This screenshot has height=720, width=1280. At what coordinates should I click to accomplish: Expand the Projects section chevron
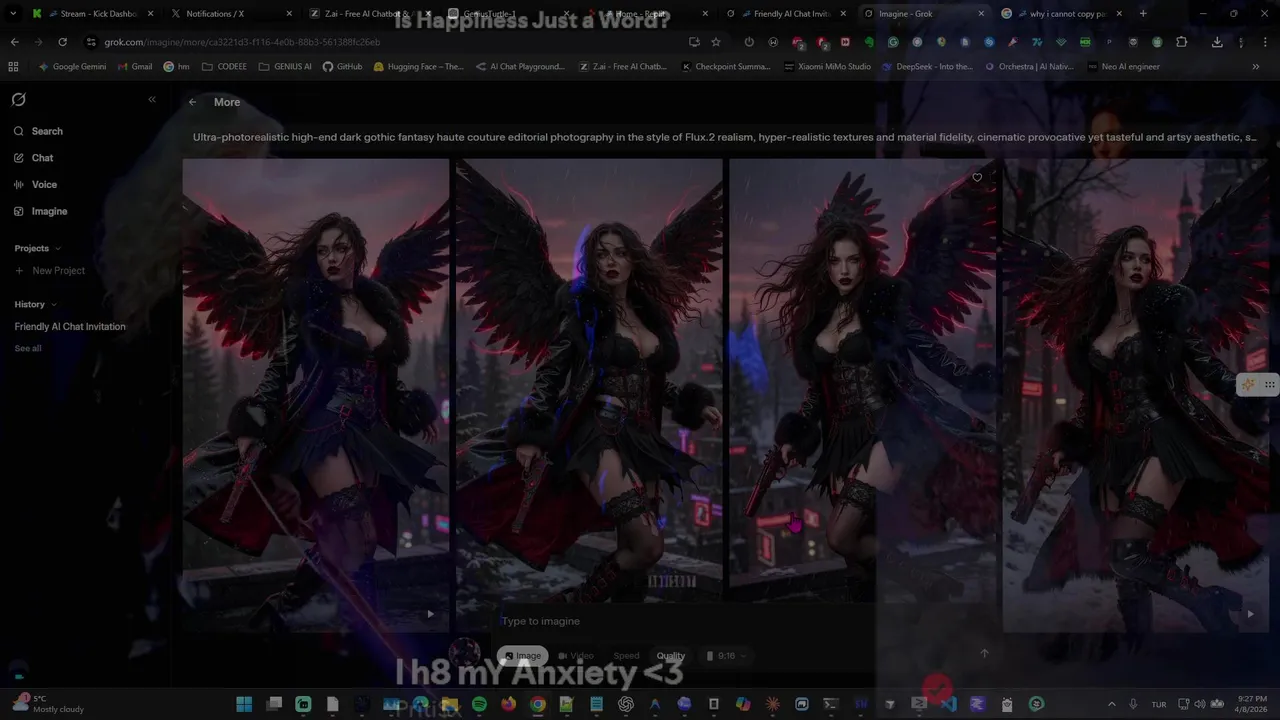(x=57, y=248)
